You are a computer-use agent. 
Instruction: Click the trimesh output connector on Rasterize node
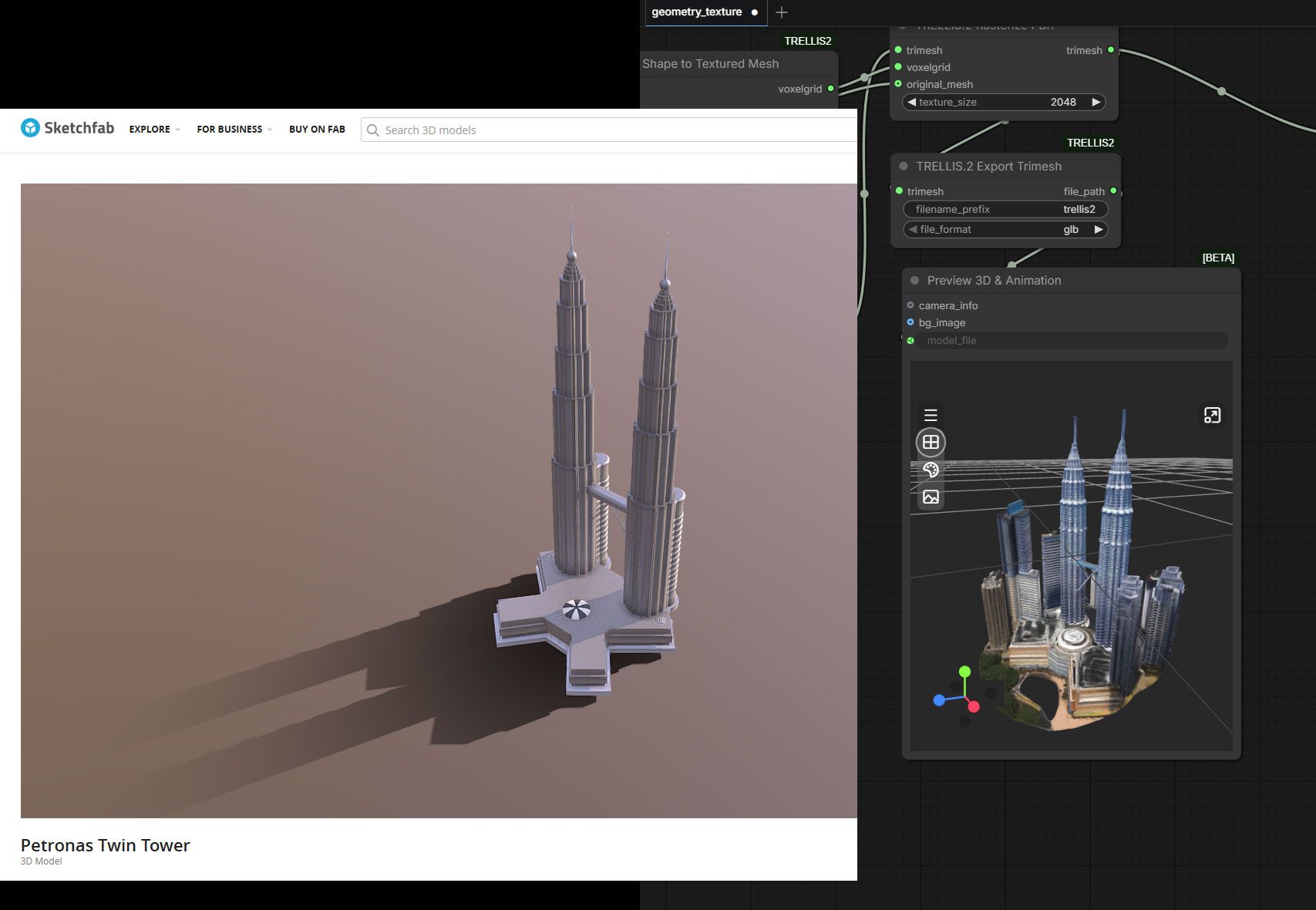(1111, 50)
